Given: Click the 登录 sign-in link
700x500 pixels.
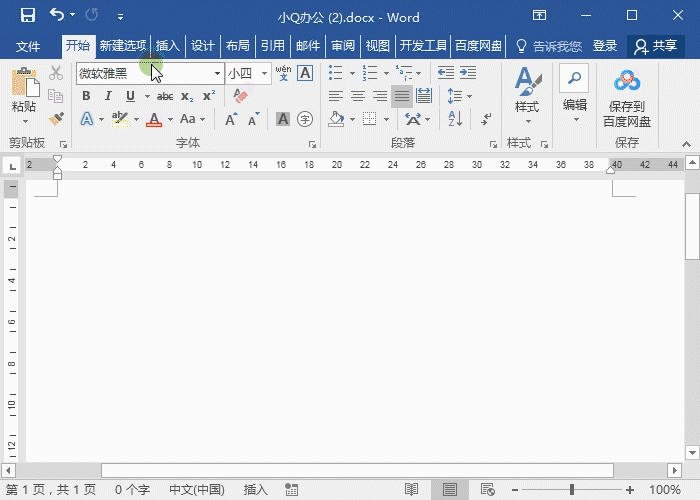Looking at the screenshot, I should click(x=605, y=46).
